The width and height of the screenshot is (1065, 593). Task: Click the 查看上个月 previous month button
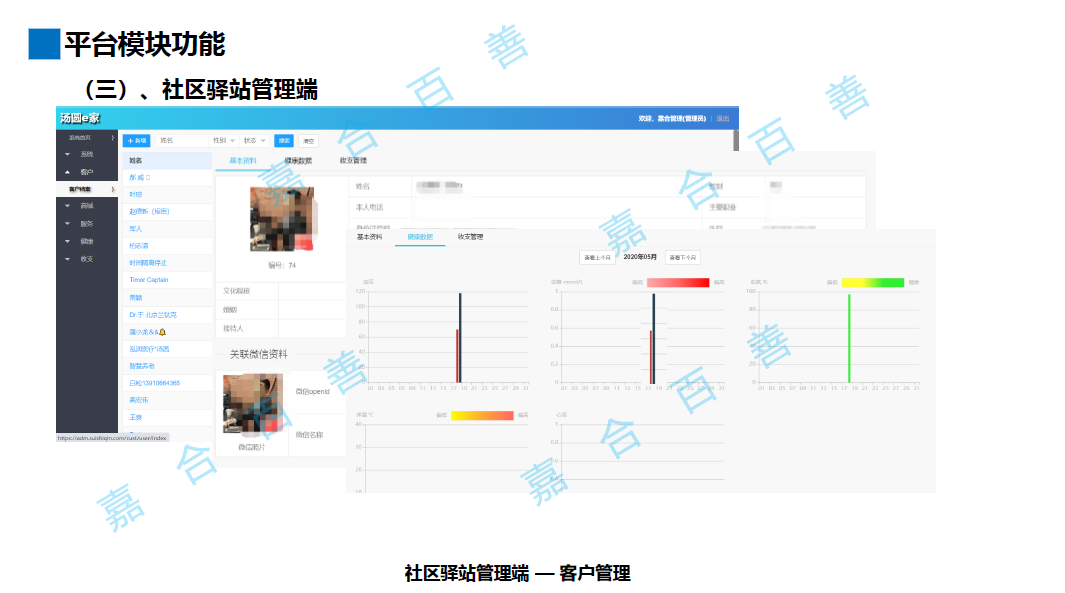598,257
